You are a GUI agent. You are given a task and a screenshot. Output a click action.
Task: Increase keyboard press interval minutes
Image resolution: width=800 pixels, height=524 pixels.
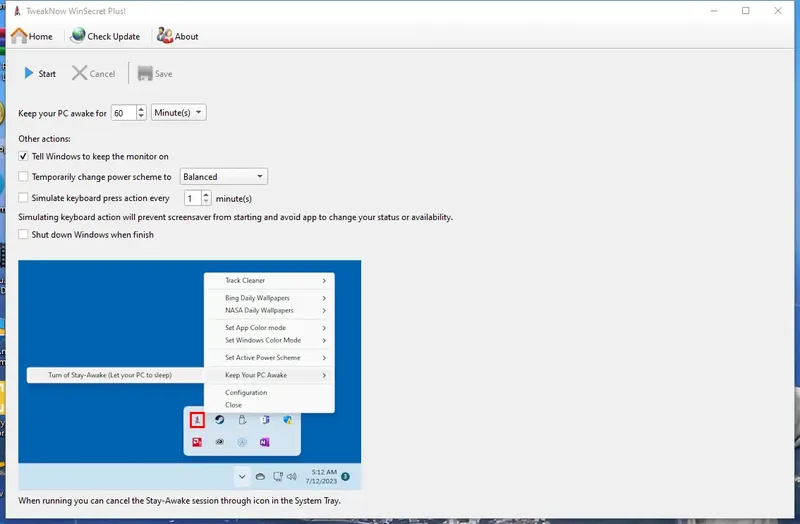206,194
